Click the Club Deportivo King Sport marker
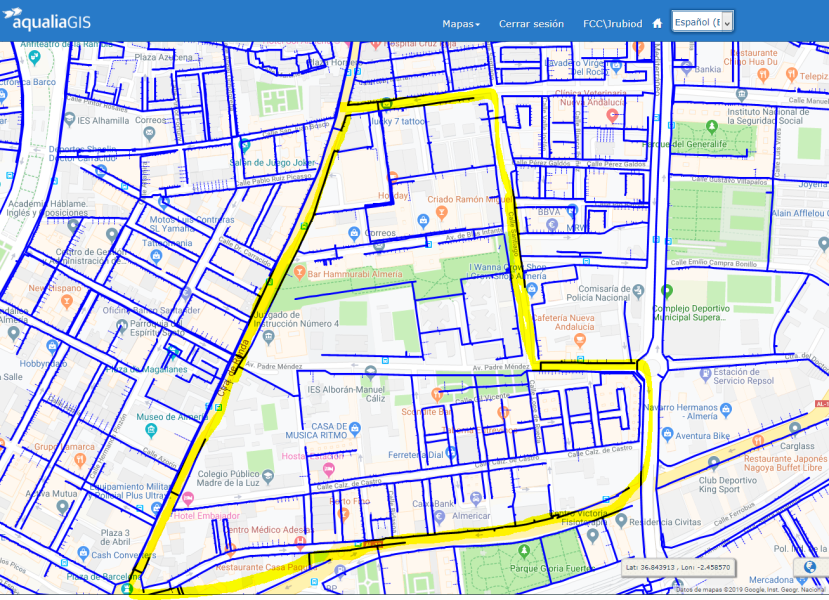Image resolution: width=829 pixels, height=600 pixels. [x=714, y=464]
